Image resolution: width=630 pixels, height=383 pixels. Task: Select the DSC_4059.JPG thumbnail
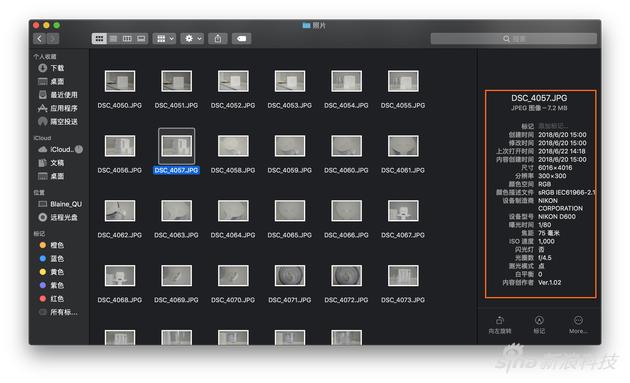click(x=290, y=145)
